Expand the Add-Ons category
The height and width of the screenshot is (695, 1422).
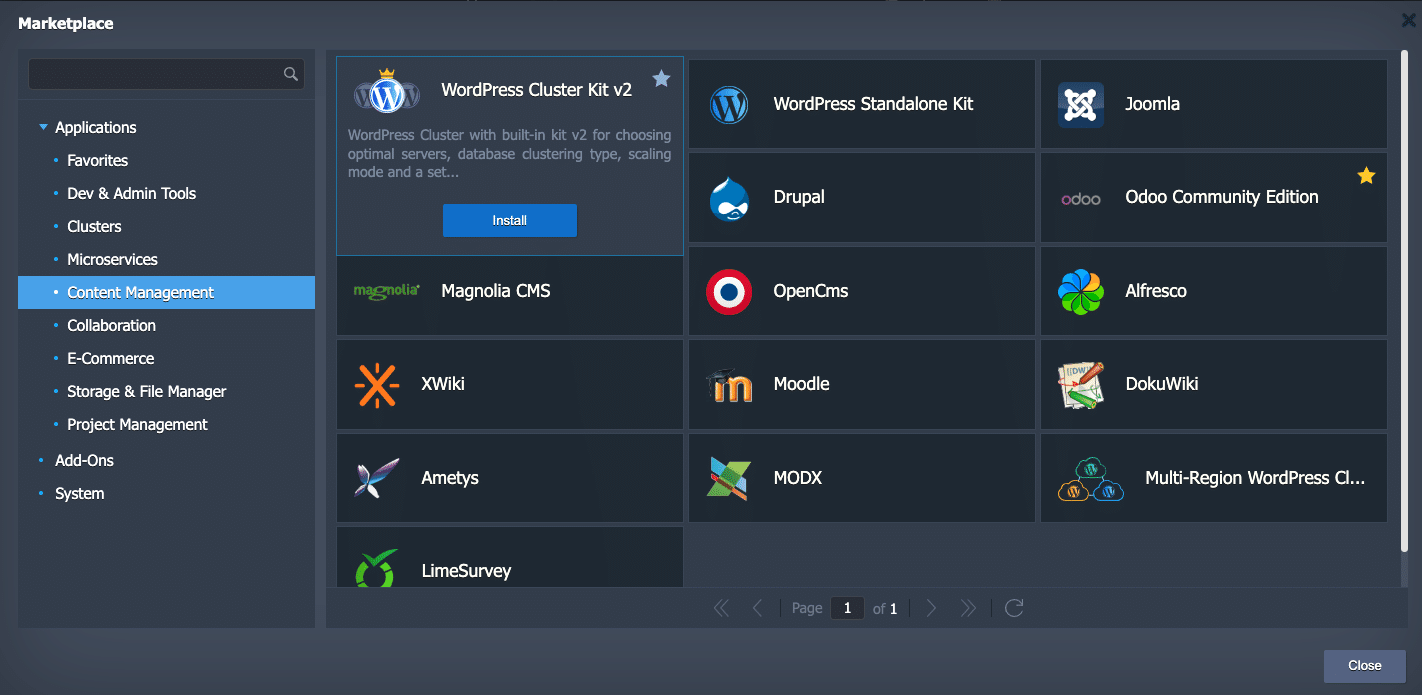tap(84, 461)
